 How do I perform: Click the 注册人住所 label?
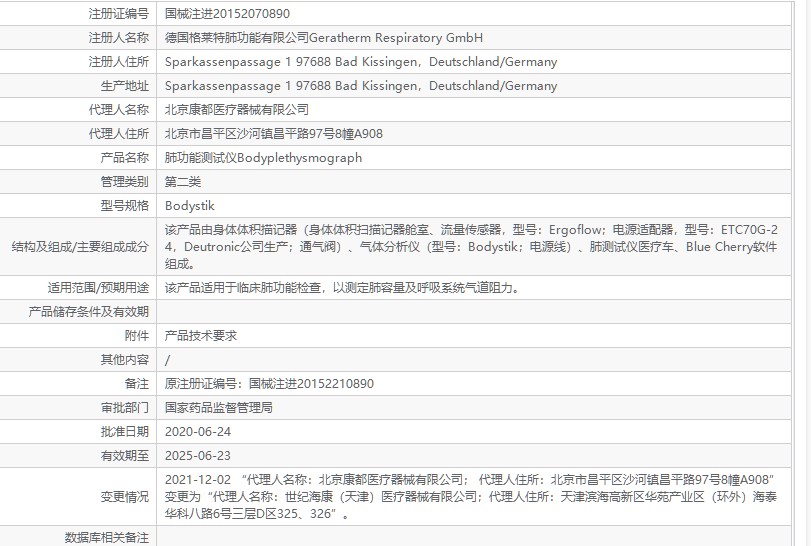pyautogui.click(x=118, y=62)
